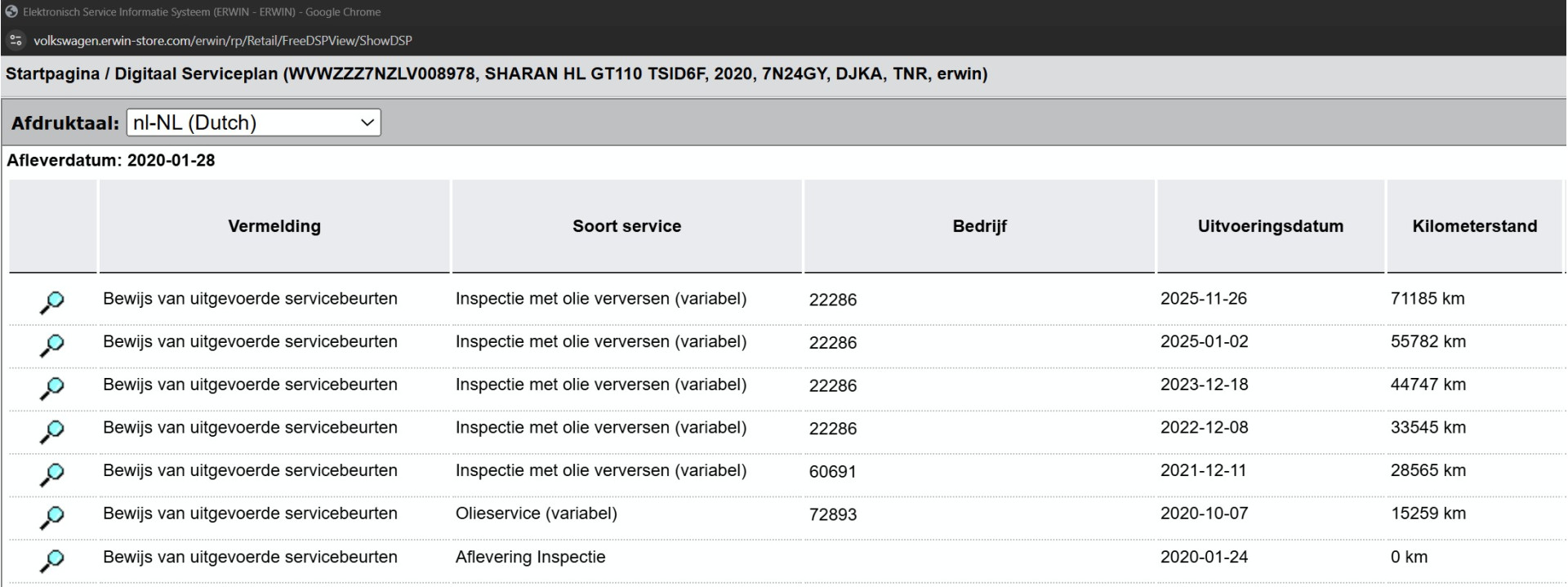
Task: Open magnifier for Aflevering Inspectie row
Action: pyautogui.click(x=51, y=560)
